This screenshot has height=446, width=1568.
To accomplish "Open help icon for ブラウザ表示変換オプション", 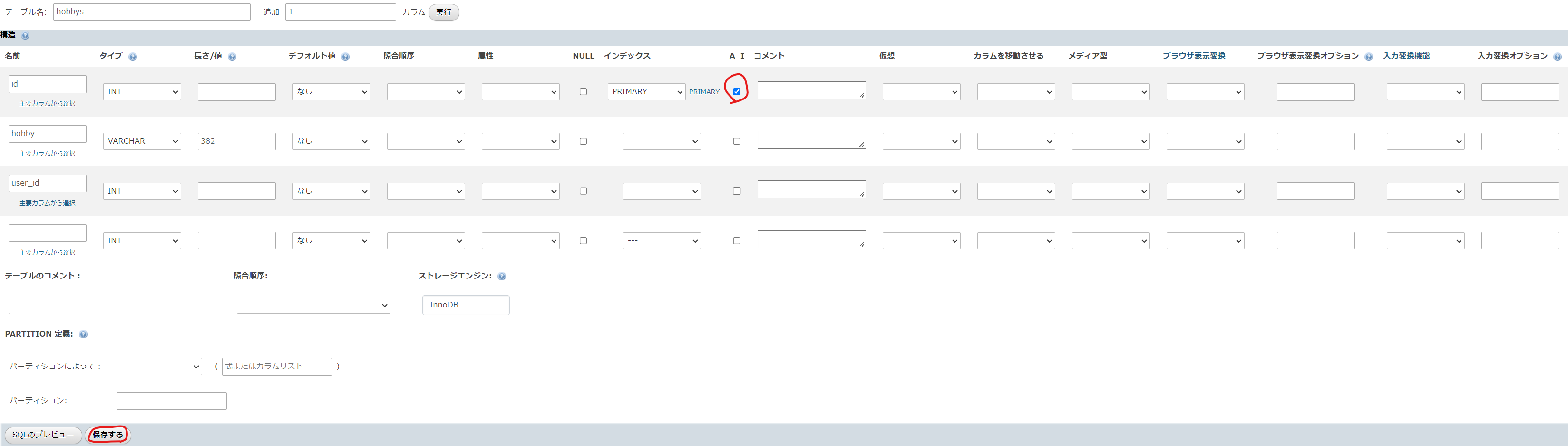I will [x=1368, y=57].
